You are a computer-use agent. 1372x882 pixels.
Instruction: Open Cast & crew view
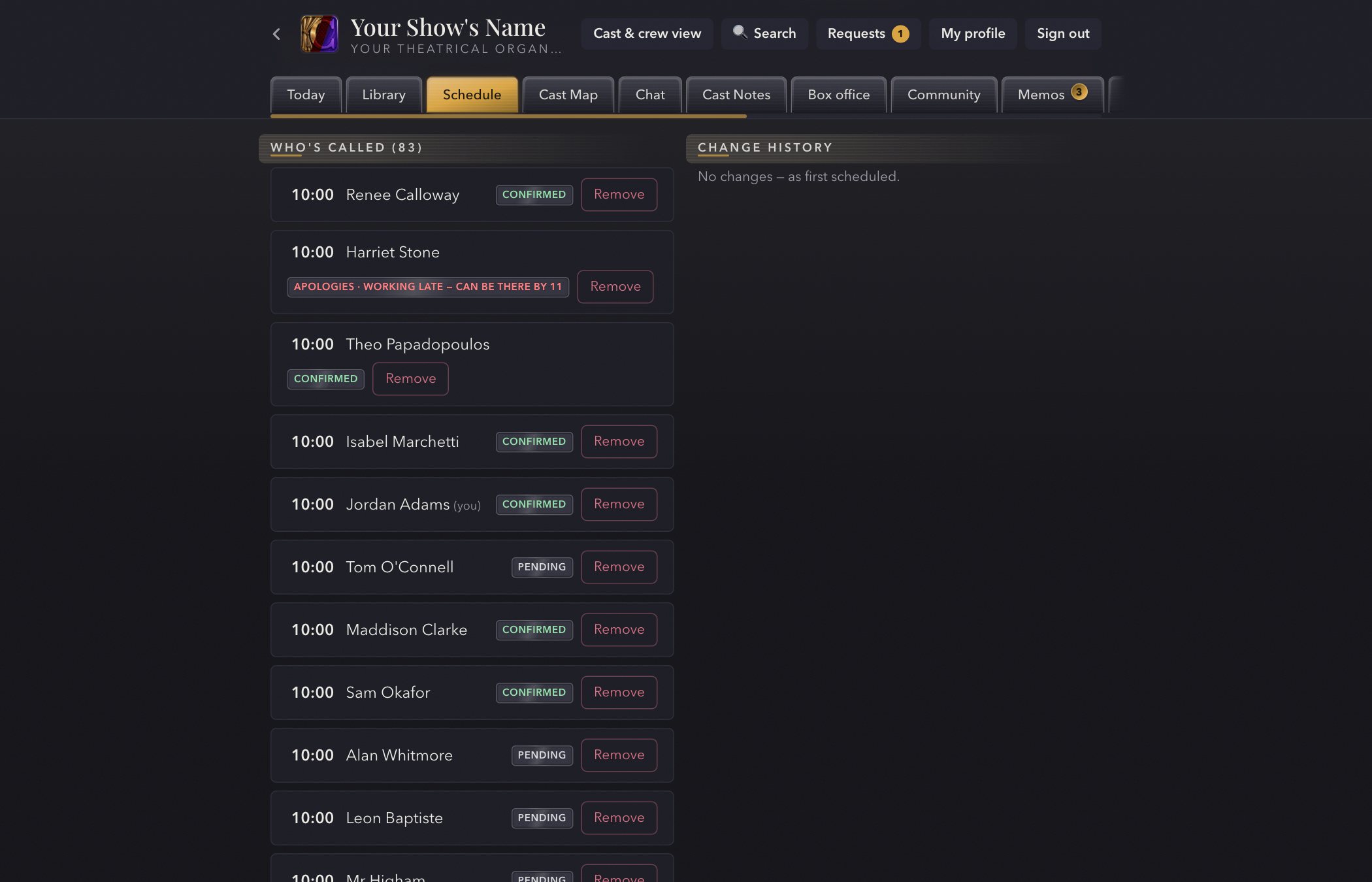tap(647, 34)
